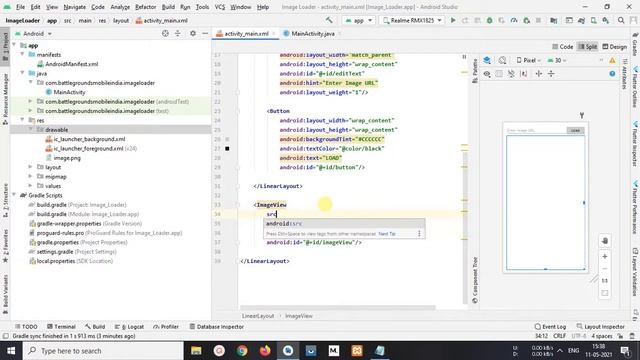Open Firefox from the Windows taskbar
This screenshot has height=360, width=640.
pos(265,351)
